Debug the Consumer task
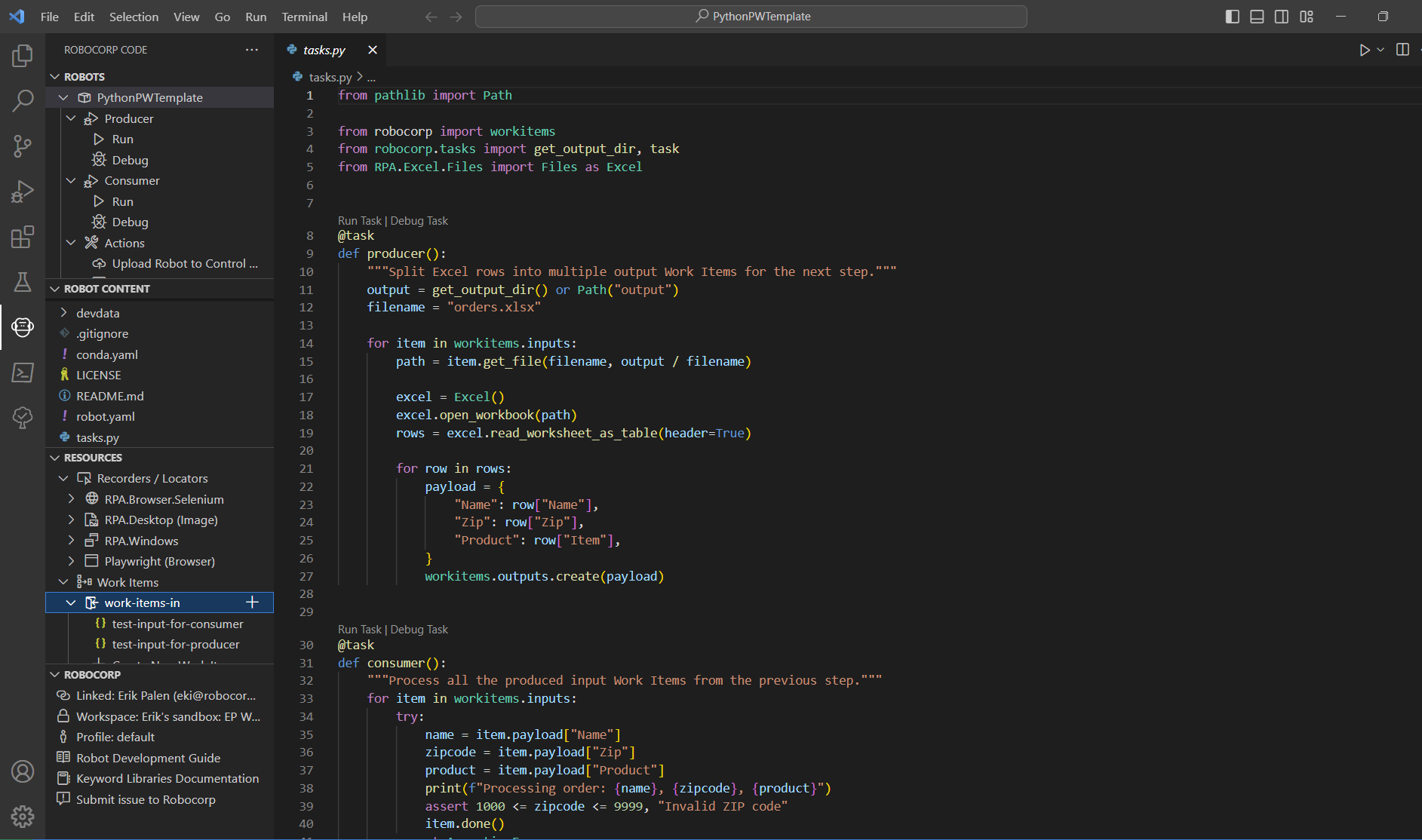Screen dimensions: 1422x840 pyautogui.click(x=130, y=222)
